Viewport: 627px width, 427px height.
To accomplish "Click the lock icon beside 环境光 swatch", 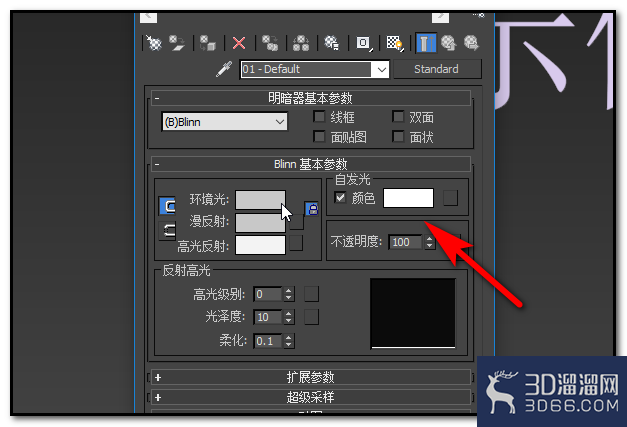I will 312,209.
